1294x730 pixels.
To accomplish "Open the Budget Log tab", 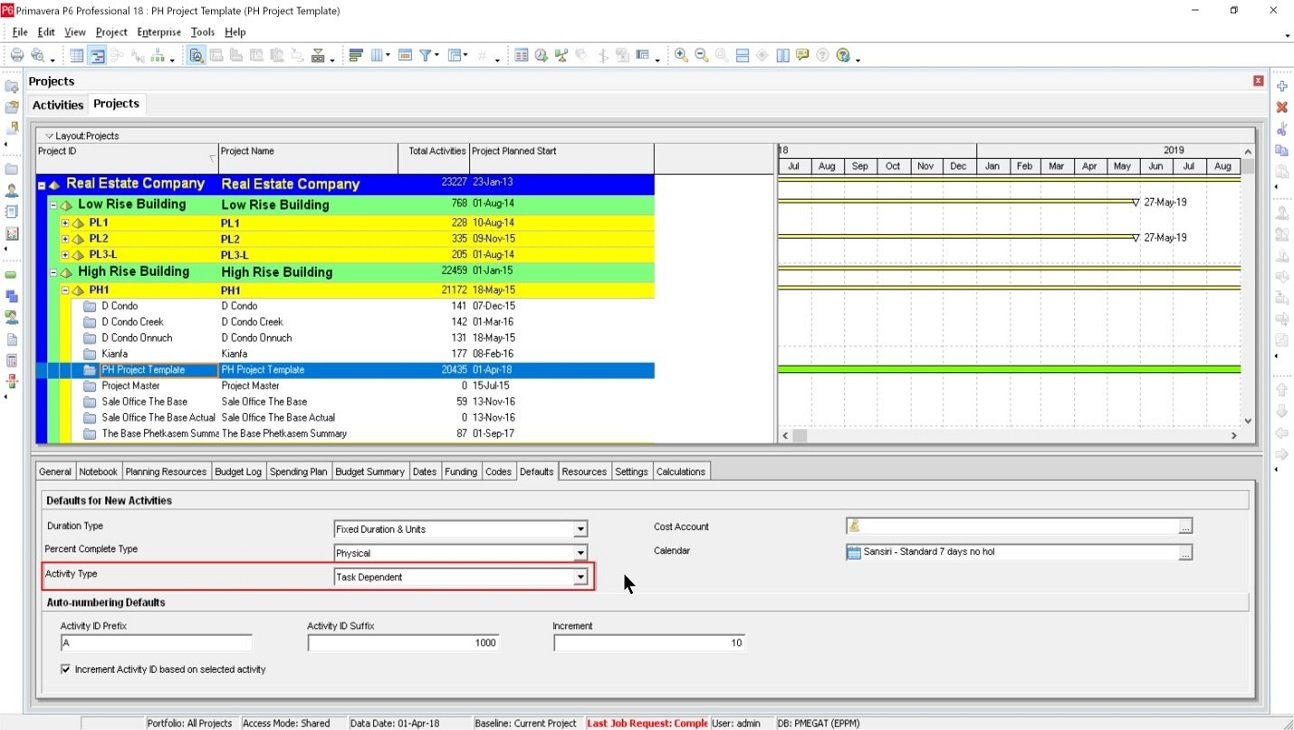I will tap(238, 472).
